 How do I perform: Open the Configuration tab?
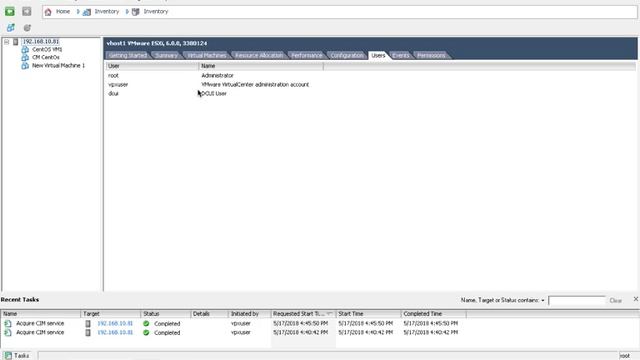point(347,56)
